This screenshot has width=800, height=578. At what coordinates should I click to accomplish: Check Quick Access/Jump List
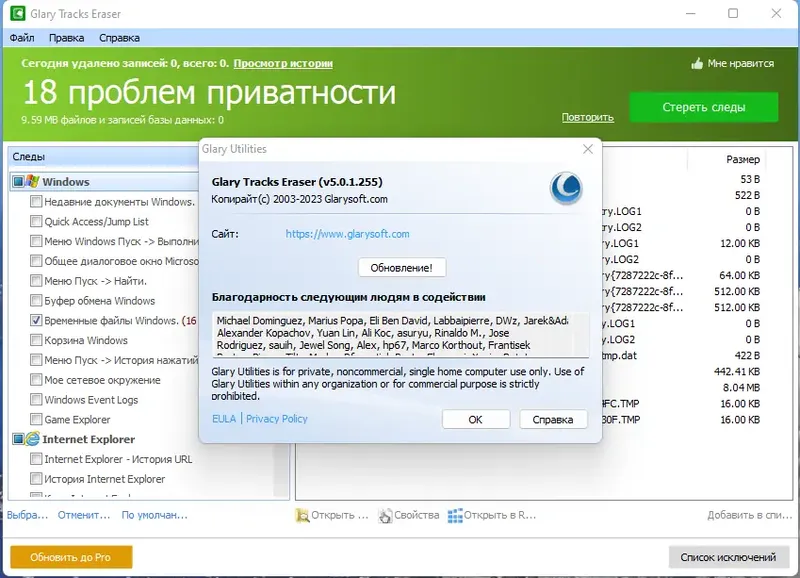pyautogui.click(x=36, y=221)
